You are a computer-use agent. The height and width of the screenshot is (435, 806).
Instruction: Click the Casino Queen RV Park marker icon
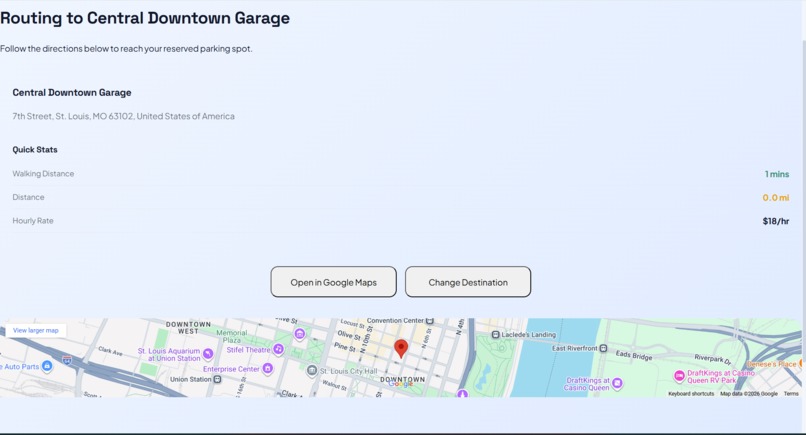click(680, 376)
